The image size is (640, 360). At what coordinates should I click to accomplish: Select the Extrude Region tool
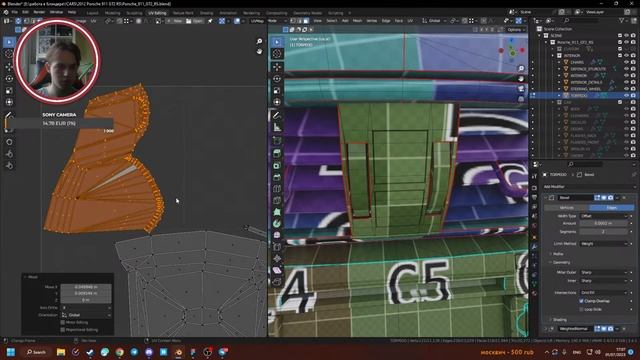[277, 153]
